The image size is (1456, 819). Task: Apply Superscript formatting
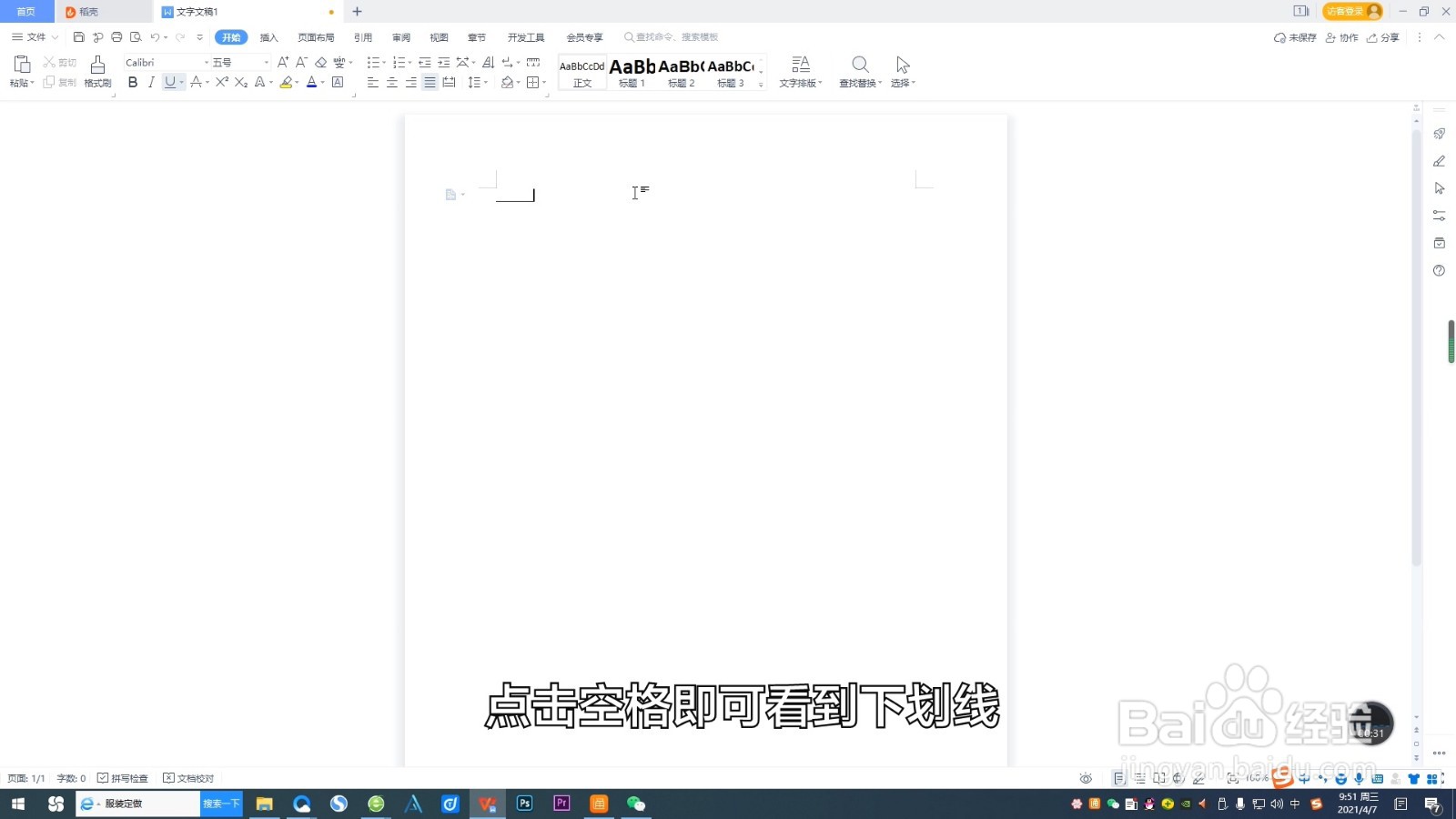(221, 82)
